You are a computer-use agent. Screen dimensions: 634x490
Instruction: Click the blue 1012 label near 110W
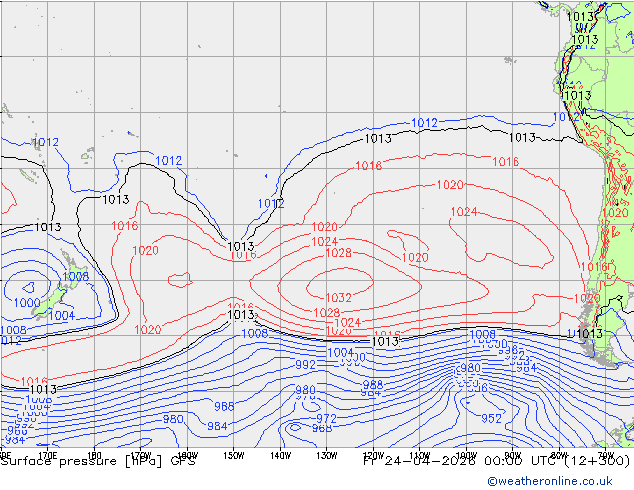[424, 123]
